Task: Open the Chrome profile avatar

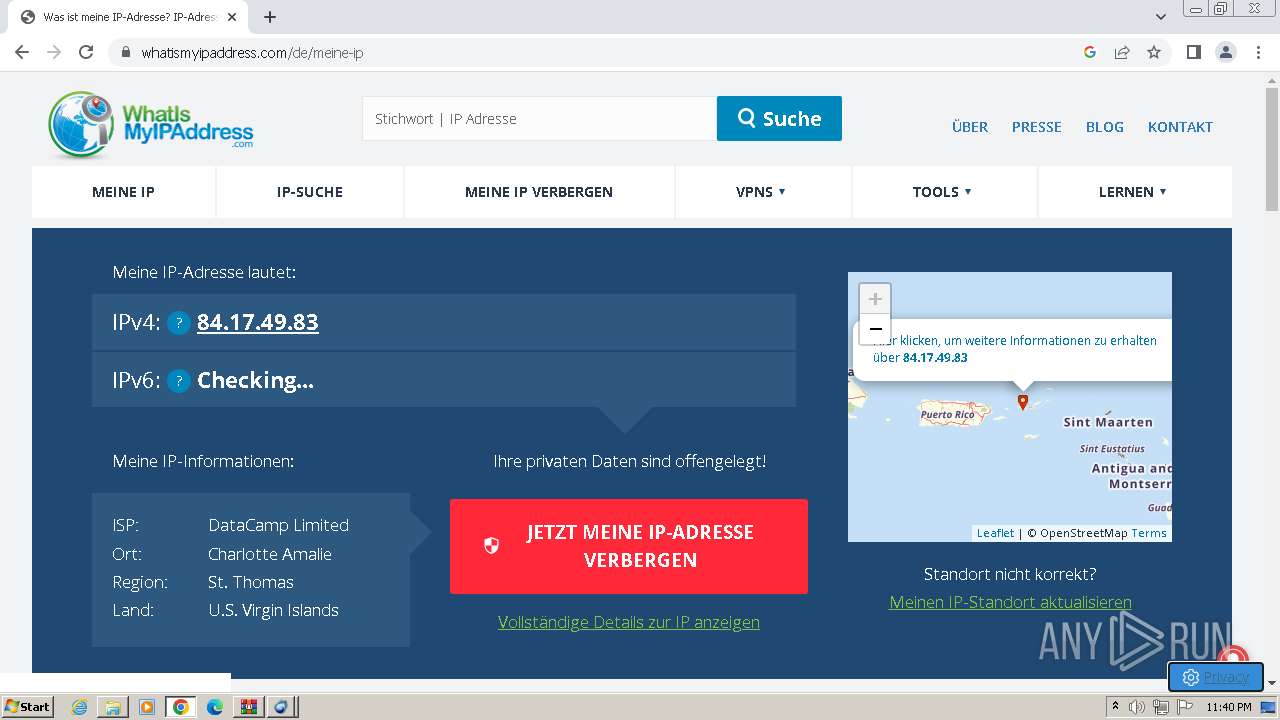Action: click(x=1226, y=52)
